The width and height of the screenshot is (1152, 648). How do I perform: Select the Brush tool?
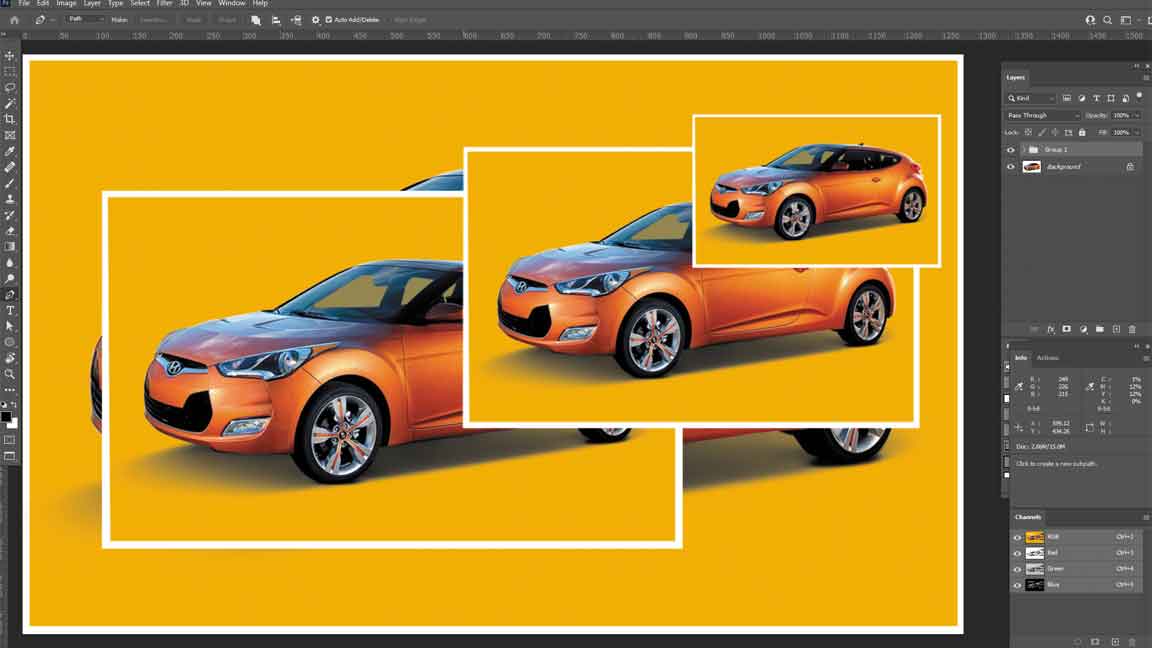tap(10, 183)
